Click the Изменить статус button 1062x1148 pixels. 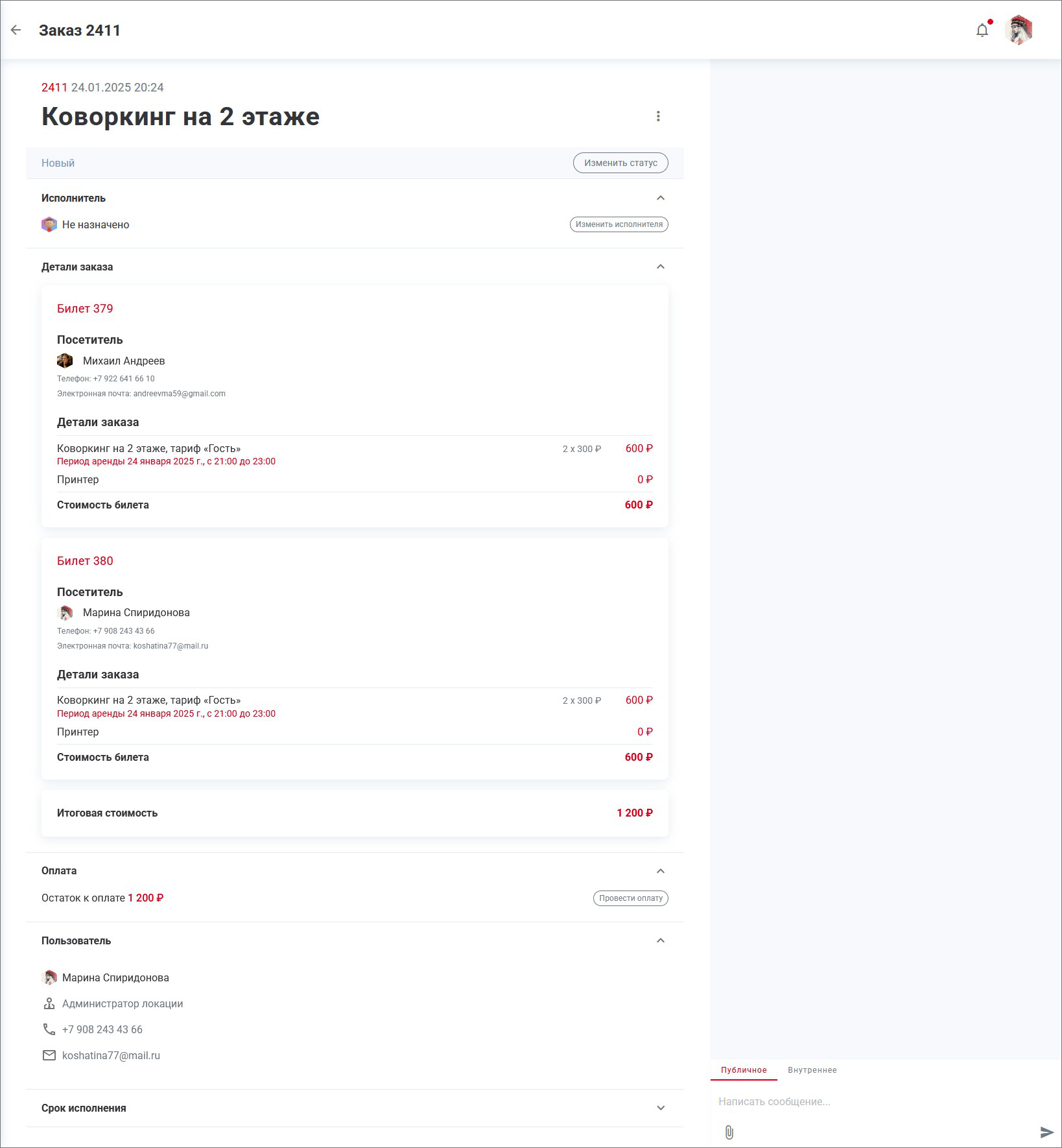coord(620,163)
